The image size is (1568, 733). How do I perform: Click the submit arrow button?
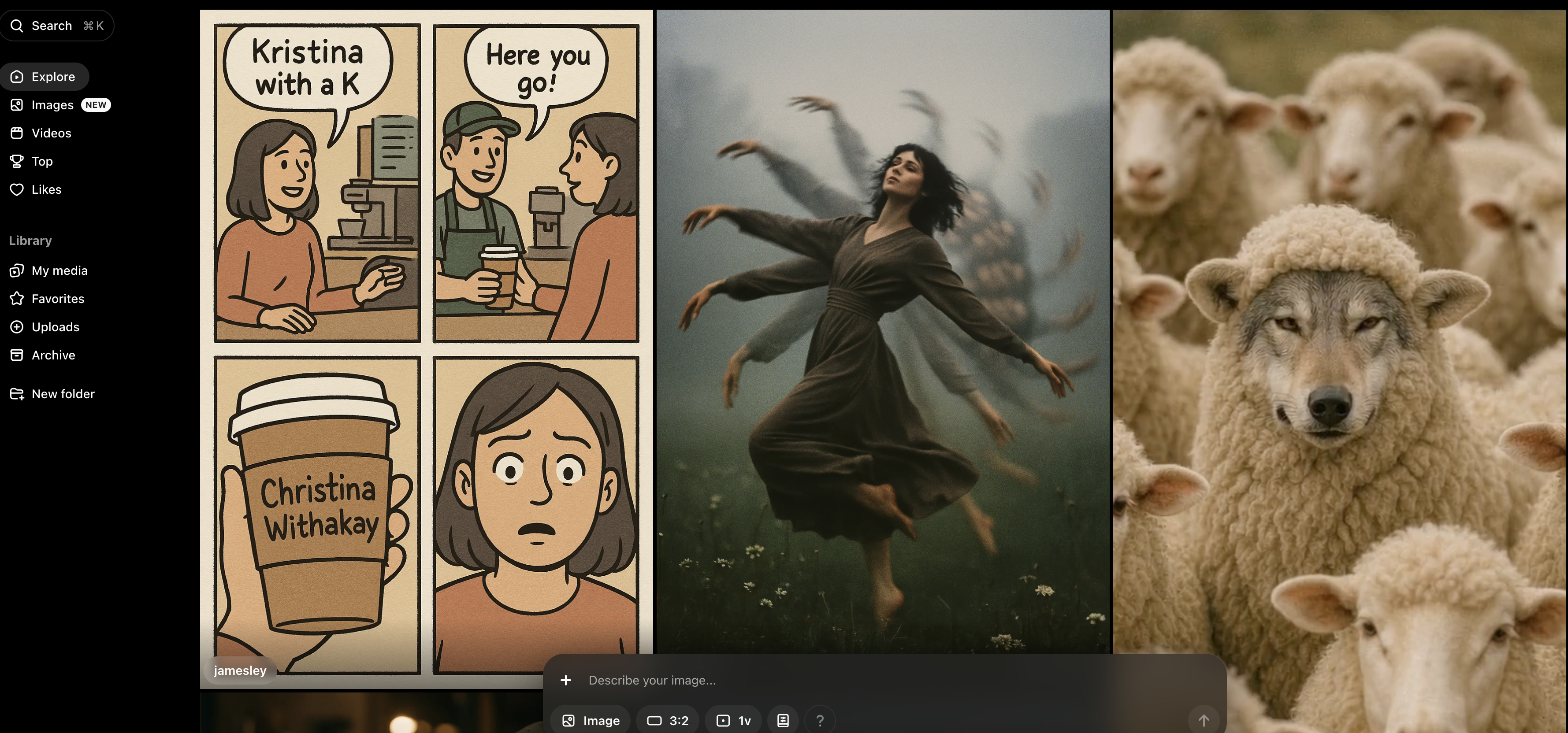1204,720
